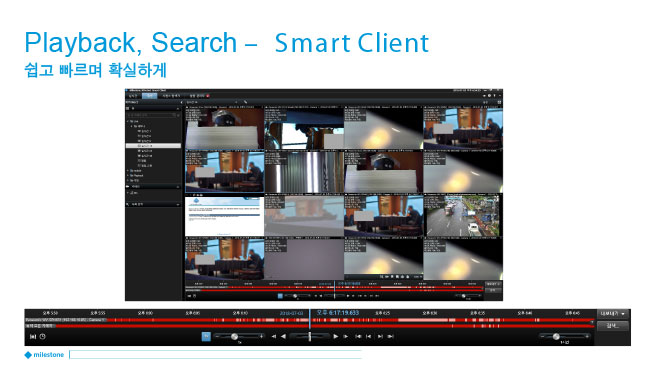This screenshot has height=371, width=660.
Task: Select the highlighted view in the tree panel
Action: pyautogui.click(x=154, y=146)
